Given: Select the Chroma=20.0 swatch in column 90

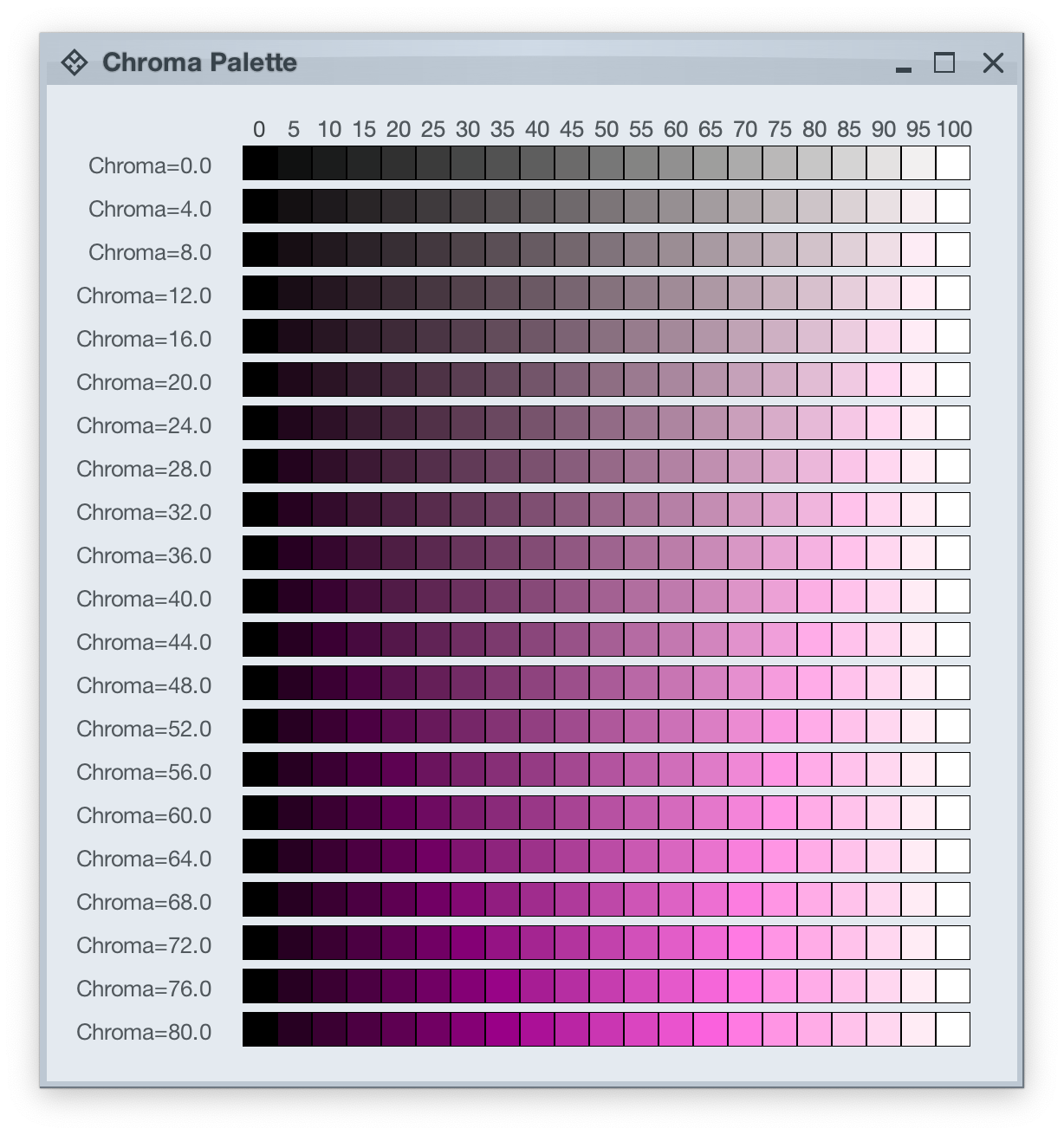Looking at the screenshot, I should (884, 379).
